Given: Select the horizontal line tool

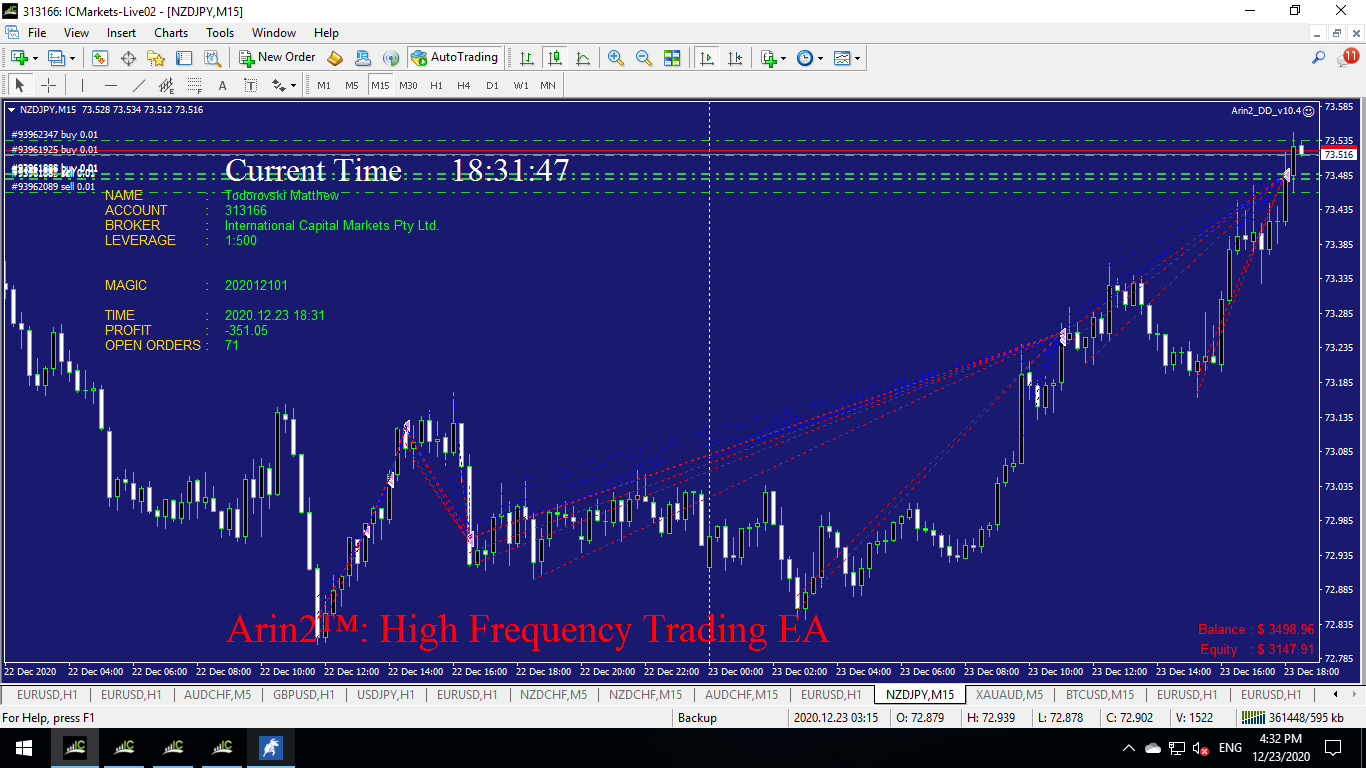Looking at the screenshot, I should 111,85.
